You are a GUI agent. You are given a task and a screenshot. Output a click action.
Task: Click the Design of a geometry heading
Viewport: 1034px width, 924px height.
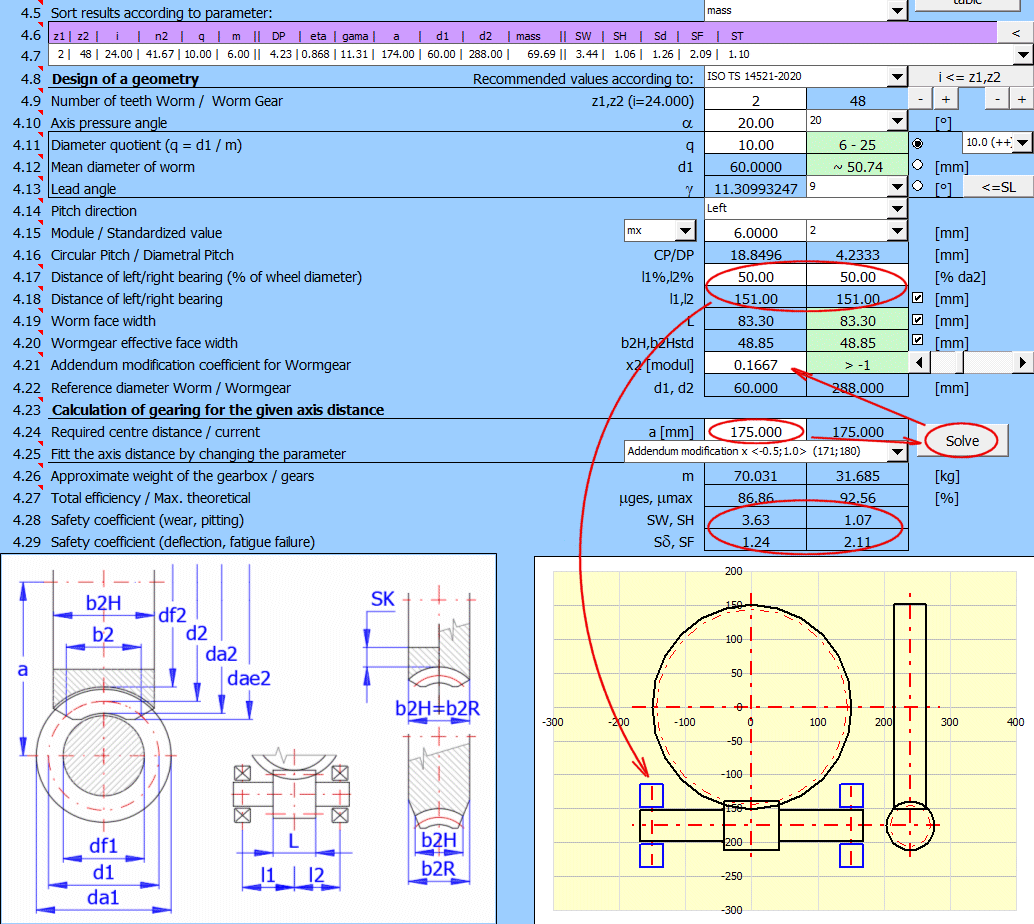pos(125,78)
